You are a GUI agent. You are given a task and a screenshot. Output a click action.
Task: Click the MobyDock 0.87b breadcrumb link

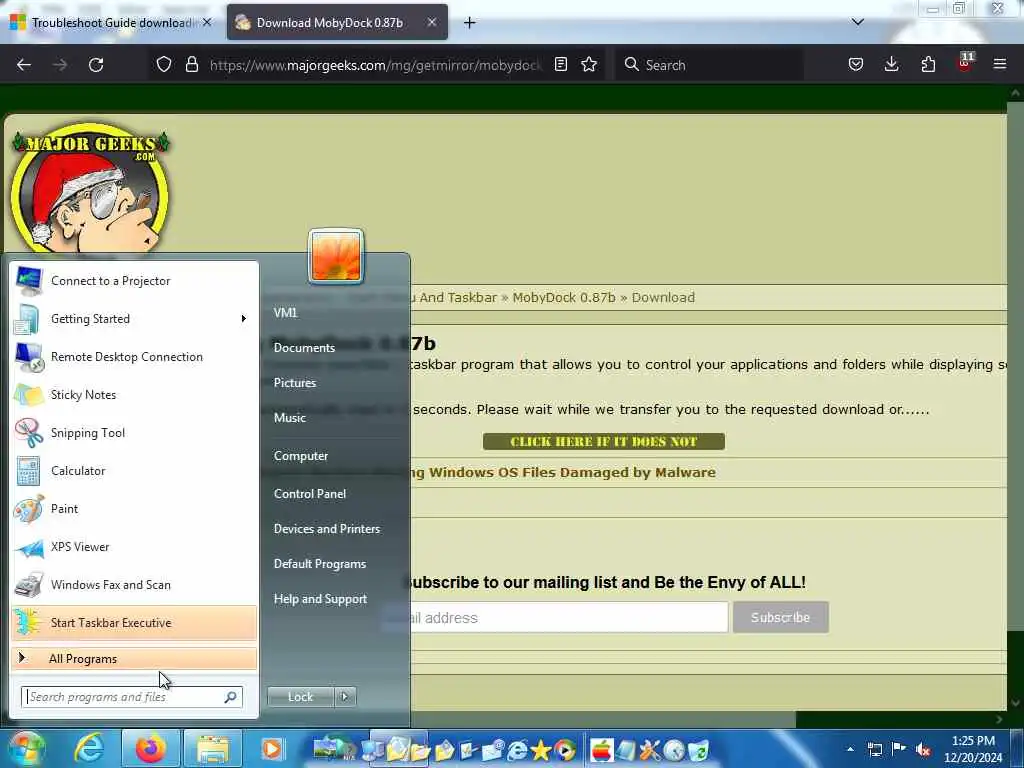[x=564, y=297]
